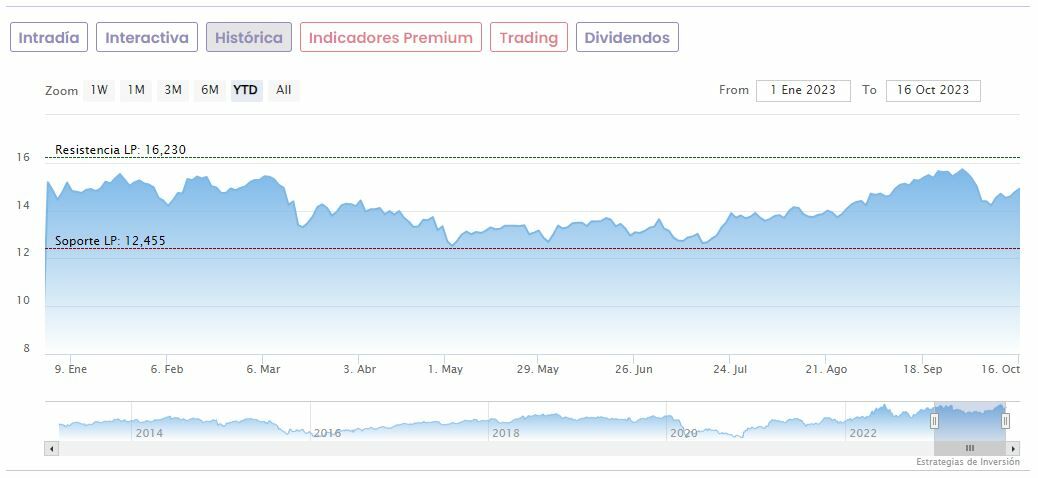Click the To date field
The image size is (1038, 478).
point(933,90)
